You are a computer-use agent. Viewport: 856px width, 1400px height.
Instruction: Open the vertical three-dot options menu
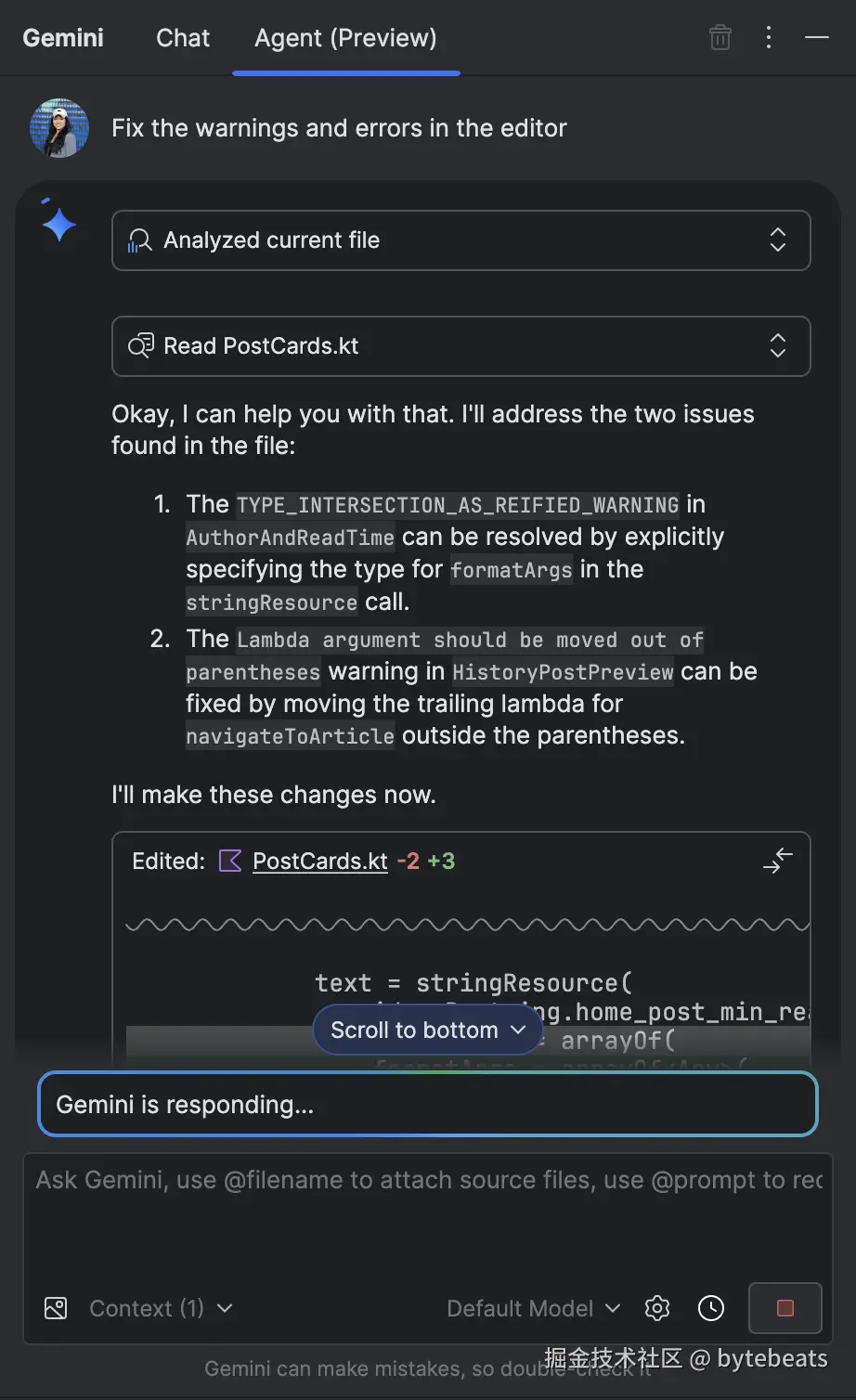pos(769,37)
